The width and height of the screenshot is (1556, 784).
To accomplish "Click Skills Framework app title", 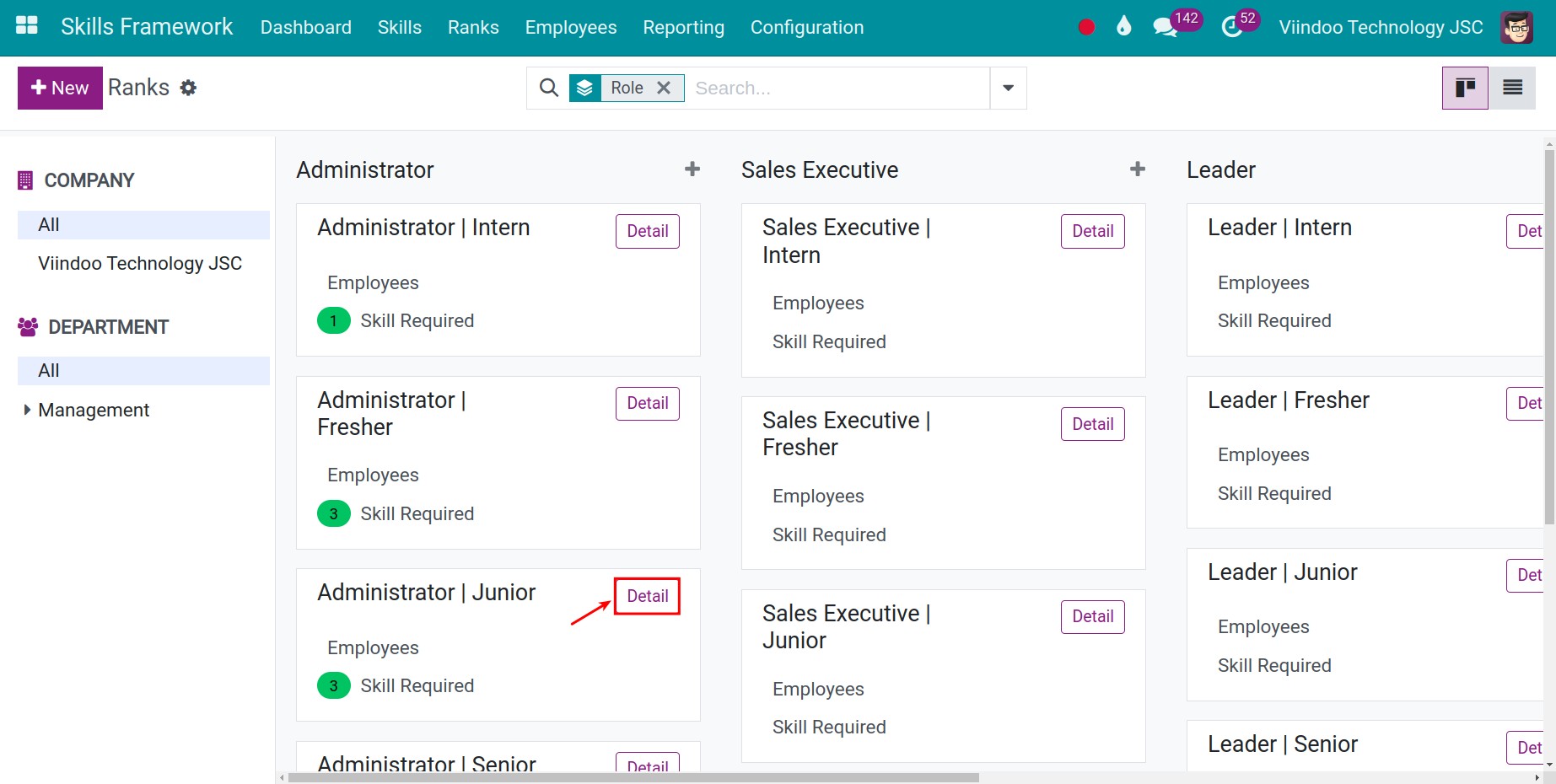I will pyautogui.click(x=147, y=27).
